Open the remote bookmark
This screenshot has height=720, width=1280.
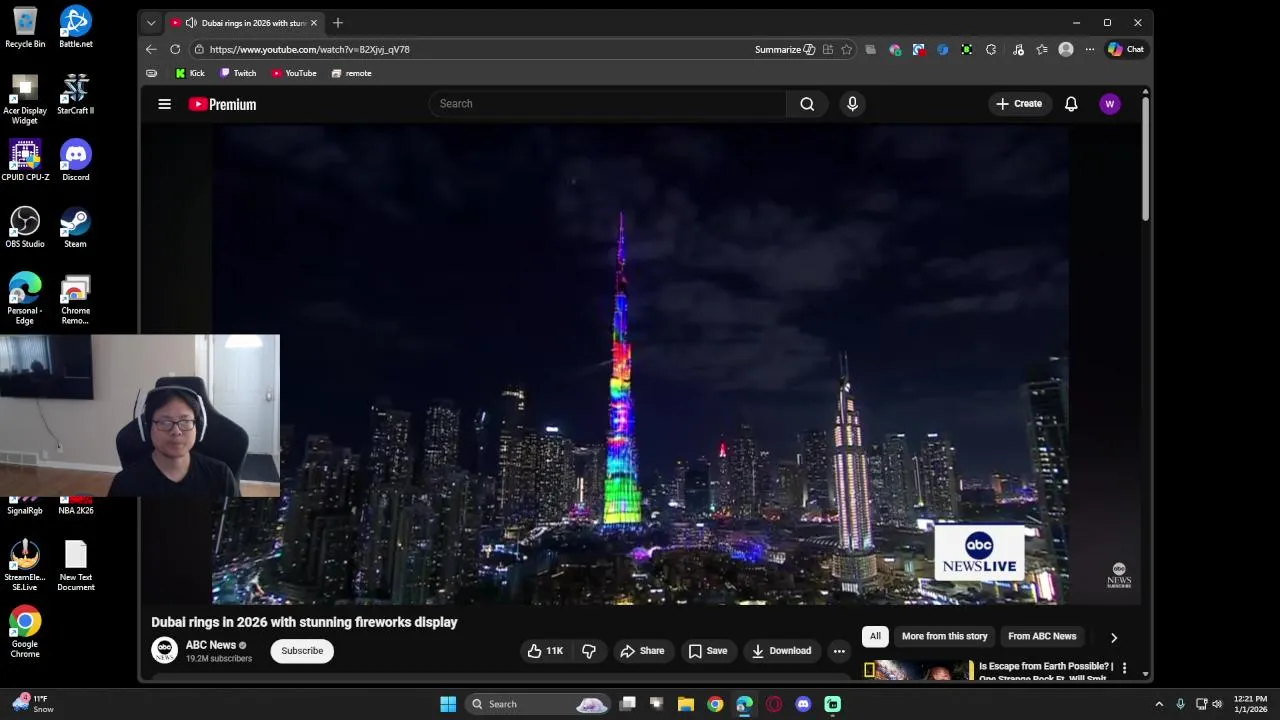(352, 73)
